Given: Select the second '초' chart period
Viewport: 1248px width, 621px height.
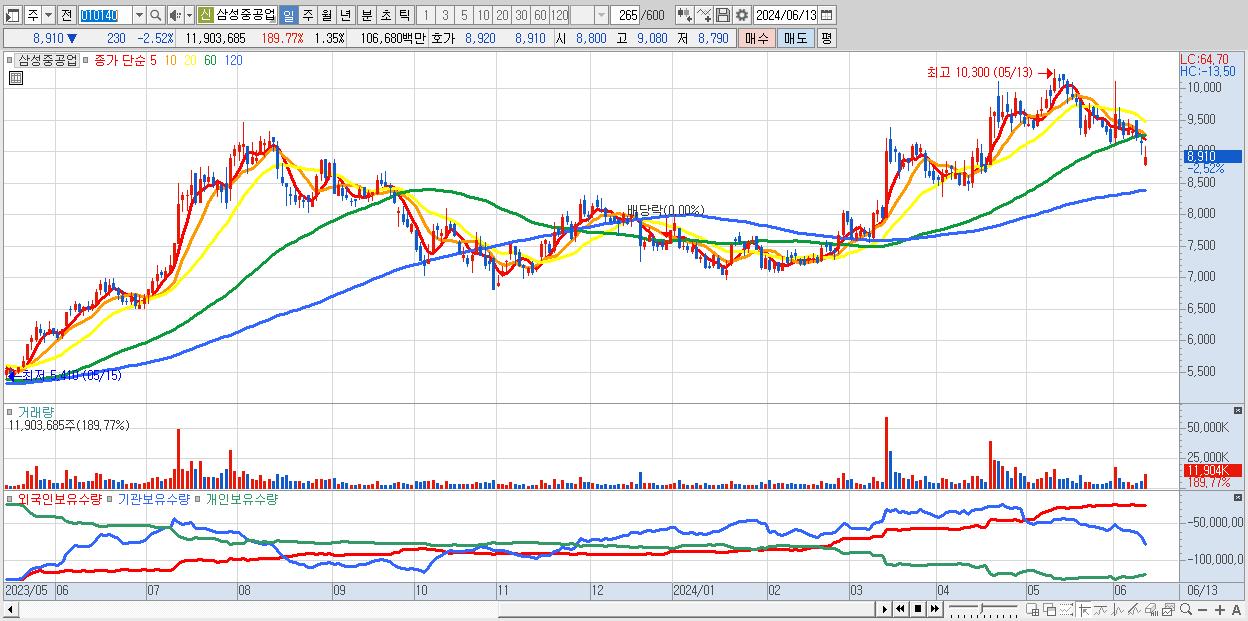Looking at the screenshot, I should (386, 16).
